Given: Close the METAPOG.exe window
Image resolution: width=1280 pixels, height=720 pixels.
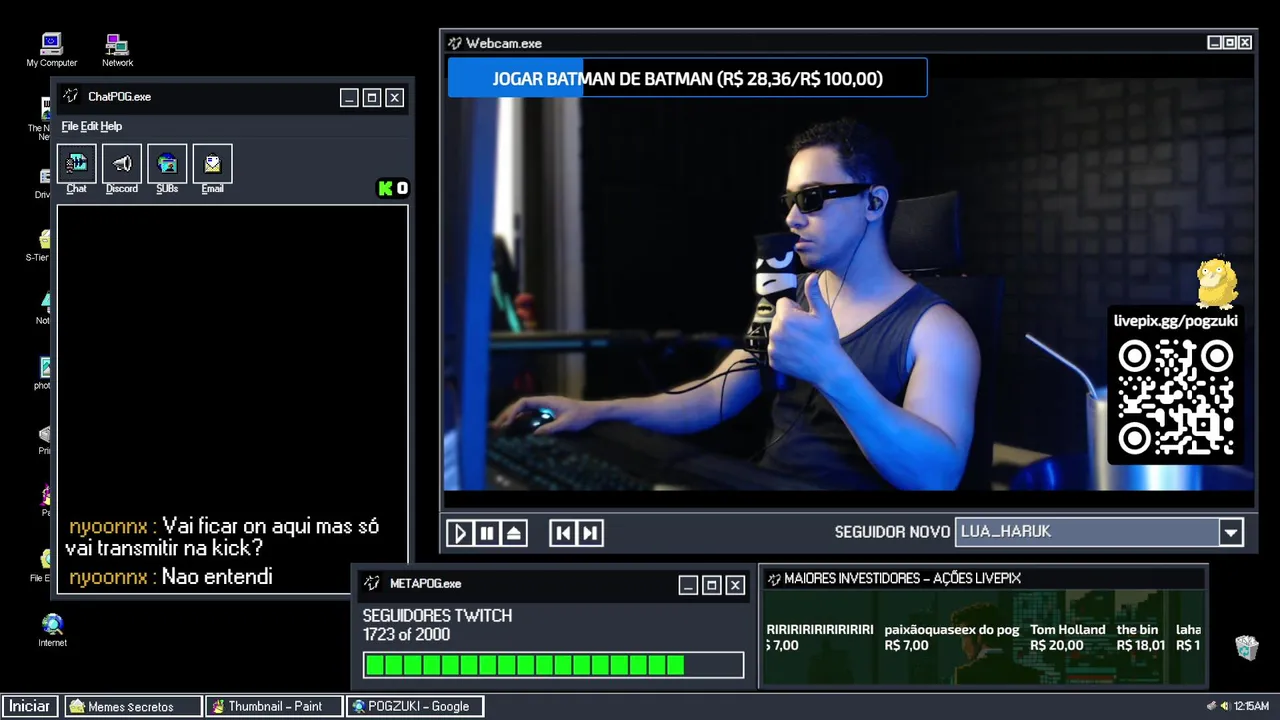Looking at the screenshot, I should point(735,585).
